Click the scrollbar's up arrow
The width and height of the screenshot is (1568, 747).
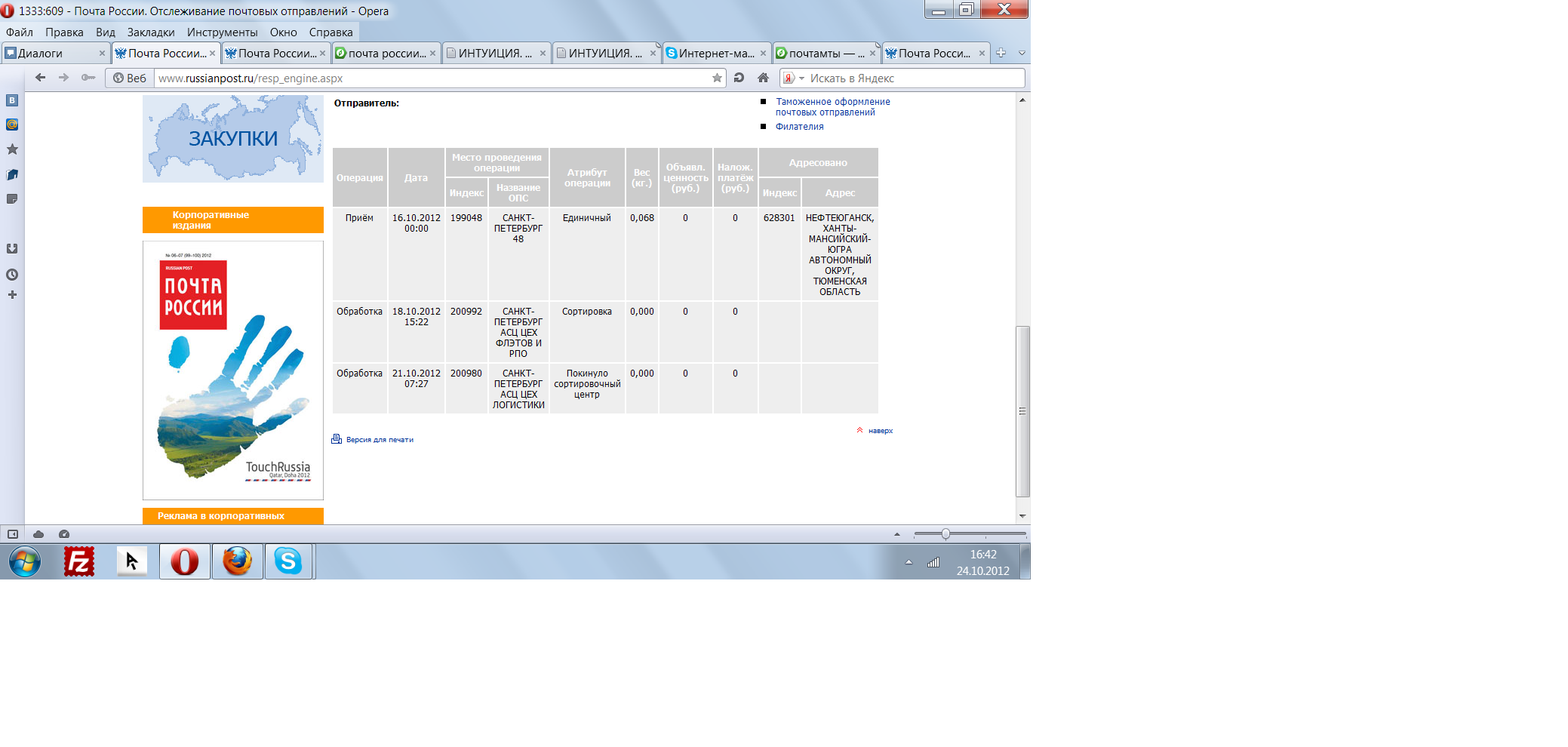[1022, 100]
